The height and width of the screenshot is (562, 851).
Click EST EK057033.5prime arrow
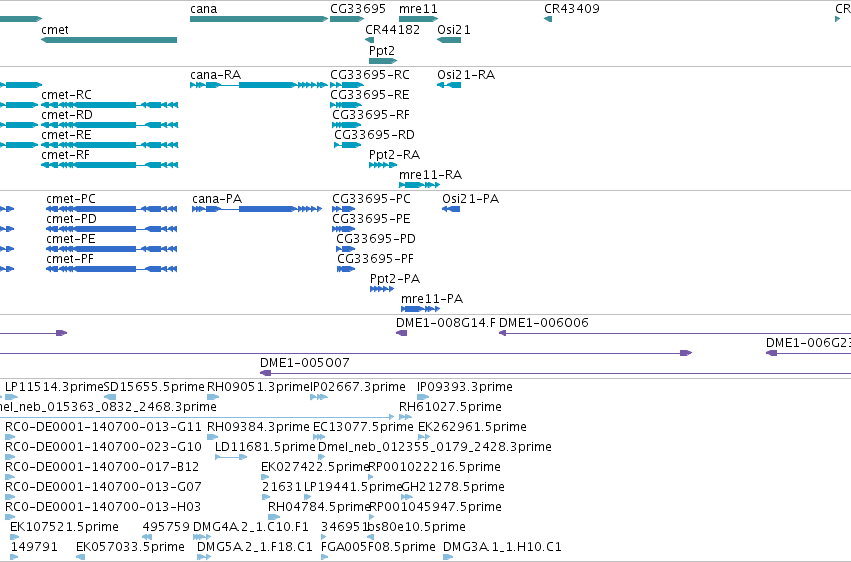(x=80, y=557)
